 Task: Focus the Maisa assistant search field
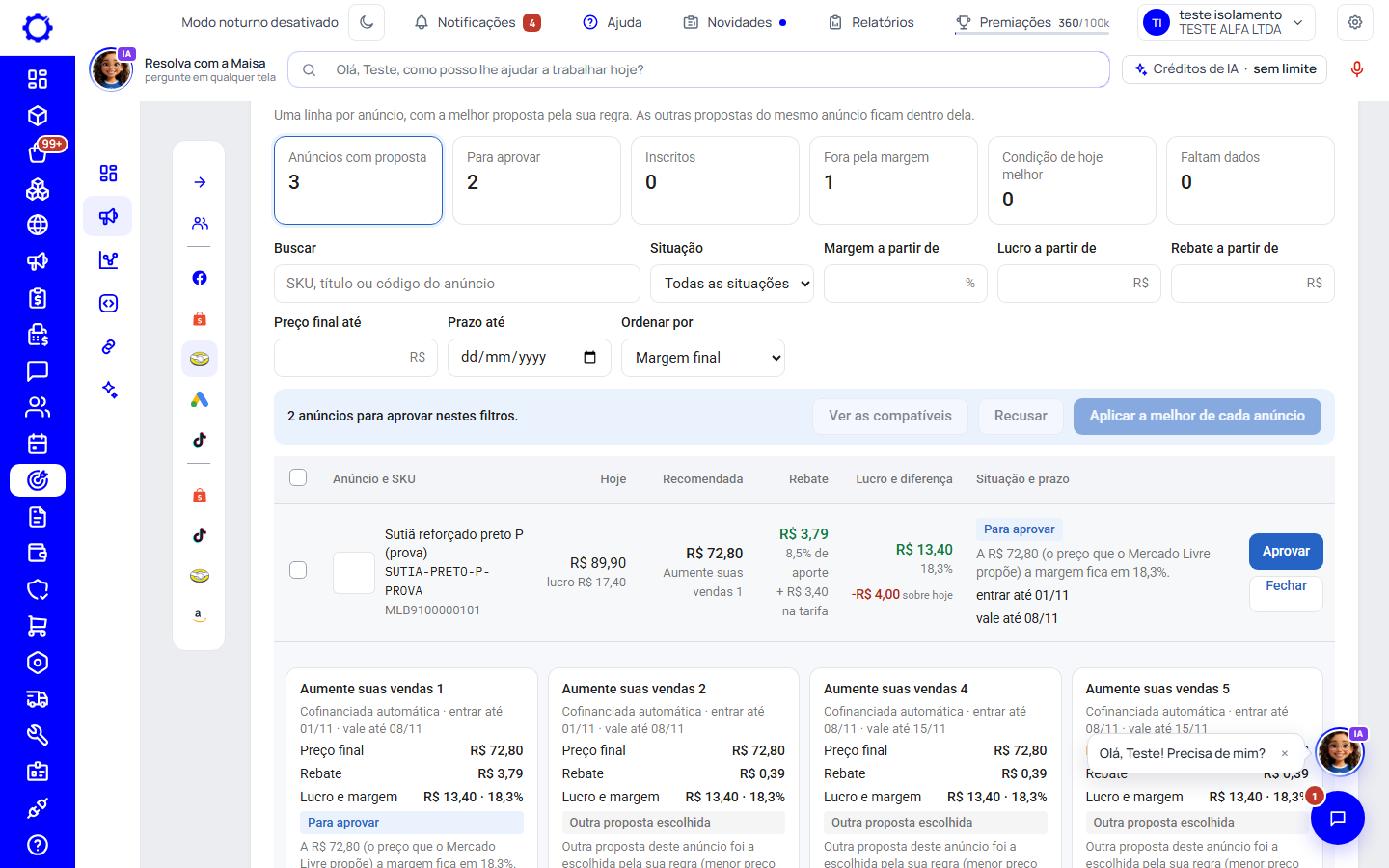pyautogui.click(x=699, y=69)
